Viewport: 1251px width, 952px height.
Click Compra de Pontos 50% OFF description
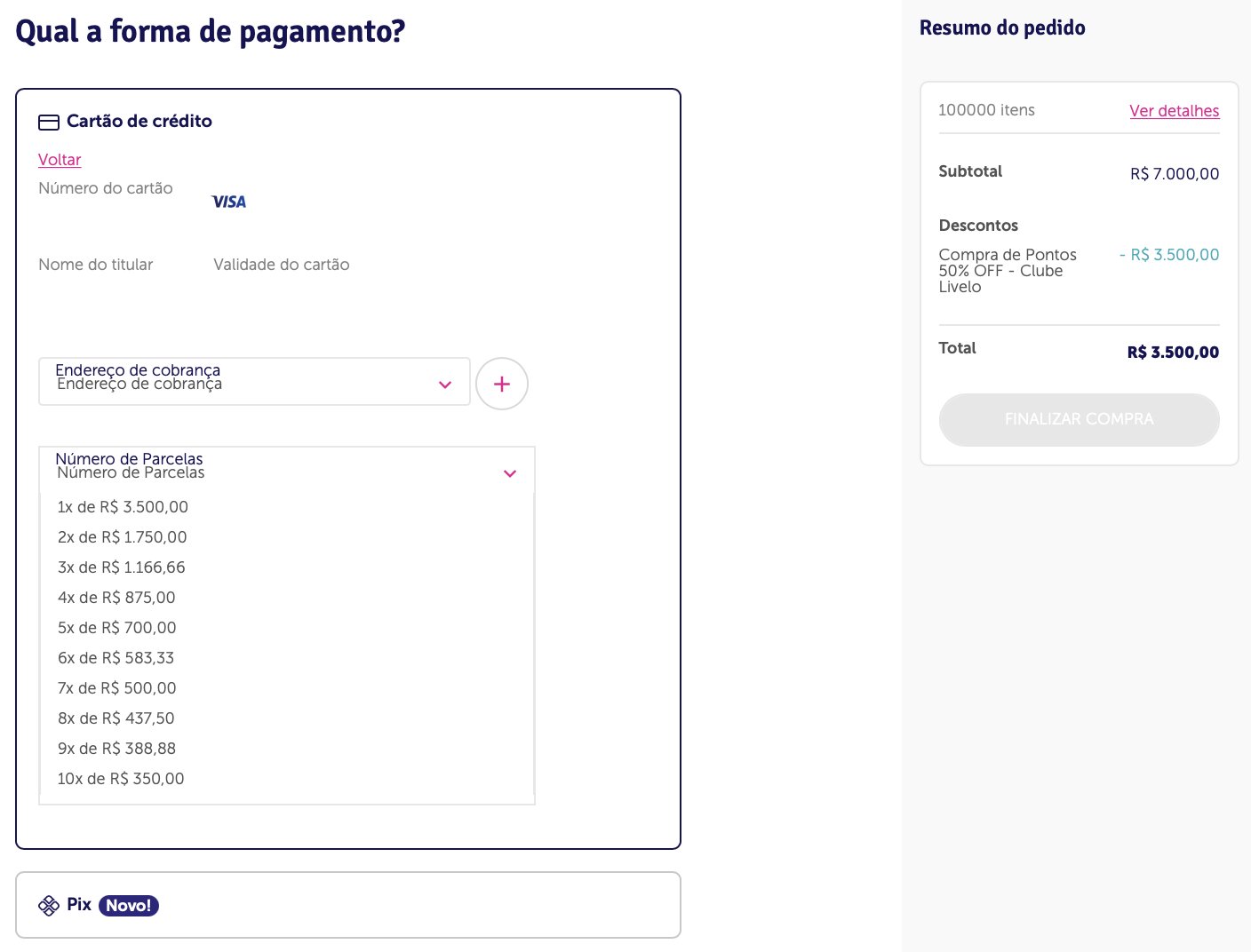point(1008,271)
